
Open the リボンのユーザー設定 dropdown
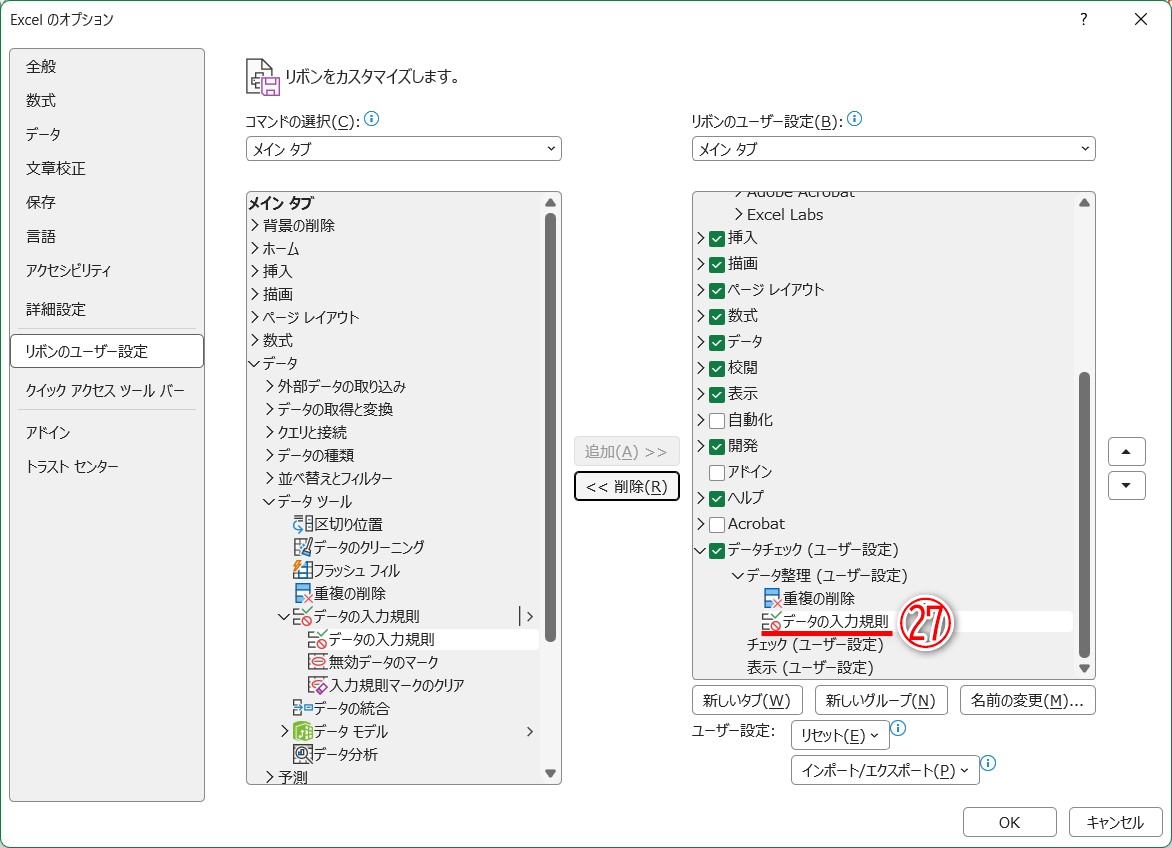tap(893, 149)
